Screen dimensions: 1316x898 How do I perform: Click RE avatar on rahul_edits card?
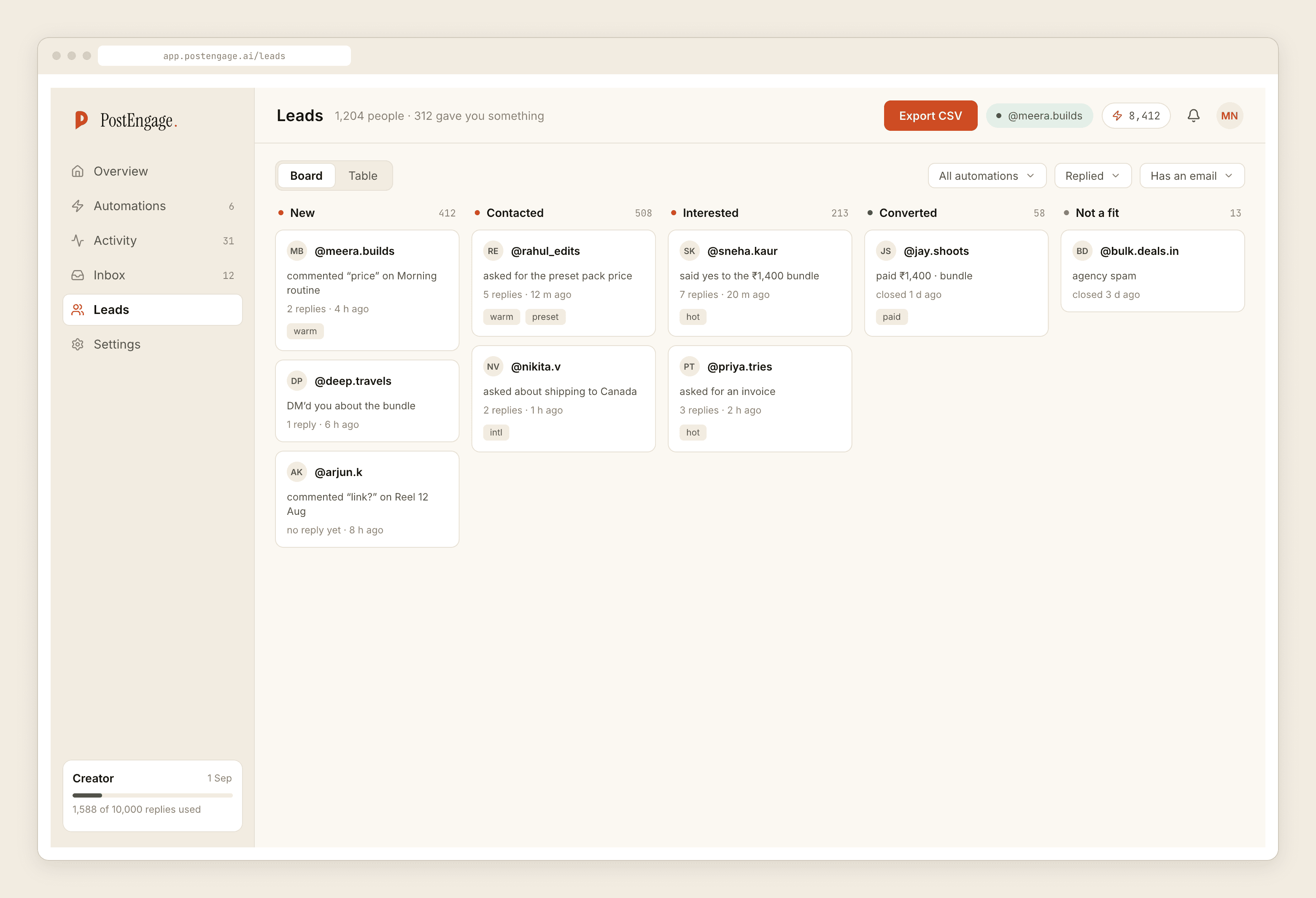493,251
